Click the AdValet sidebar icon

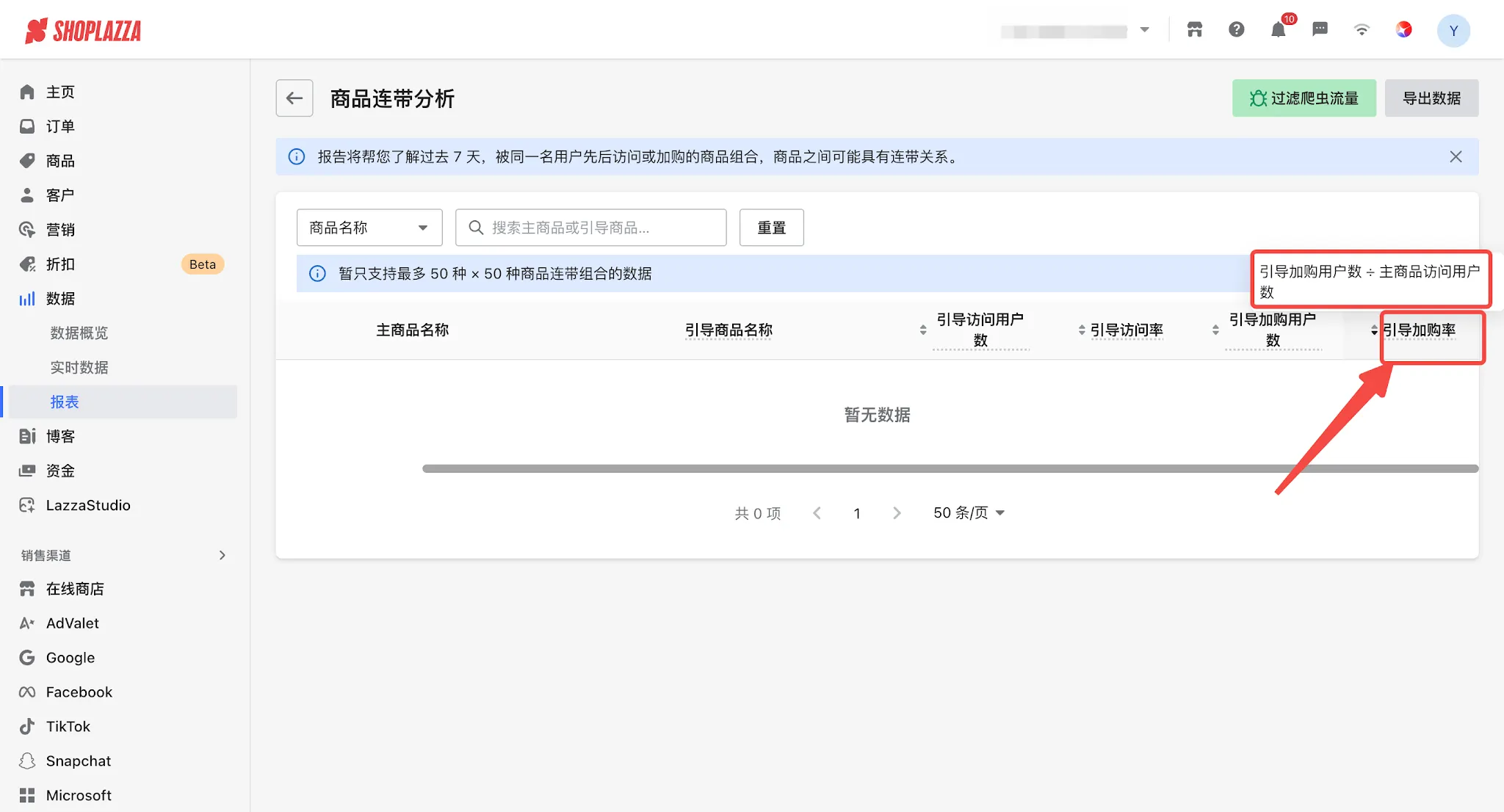pyautogui.click(x=27, y=623)
